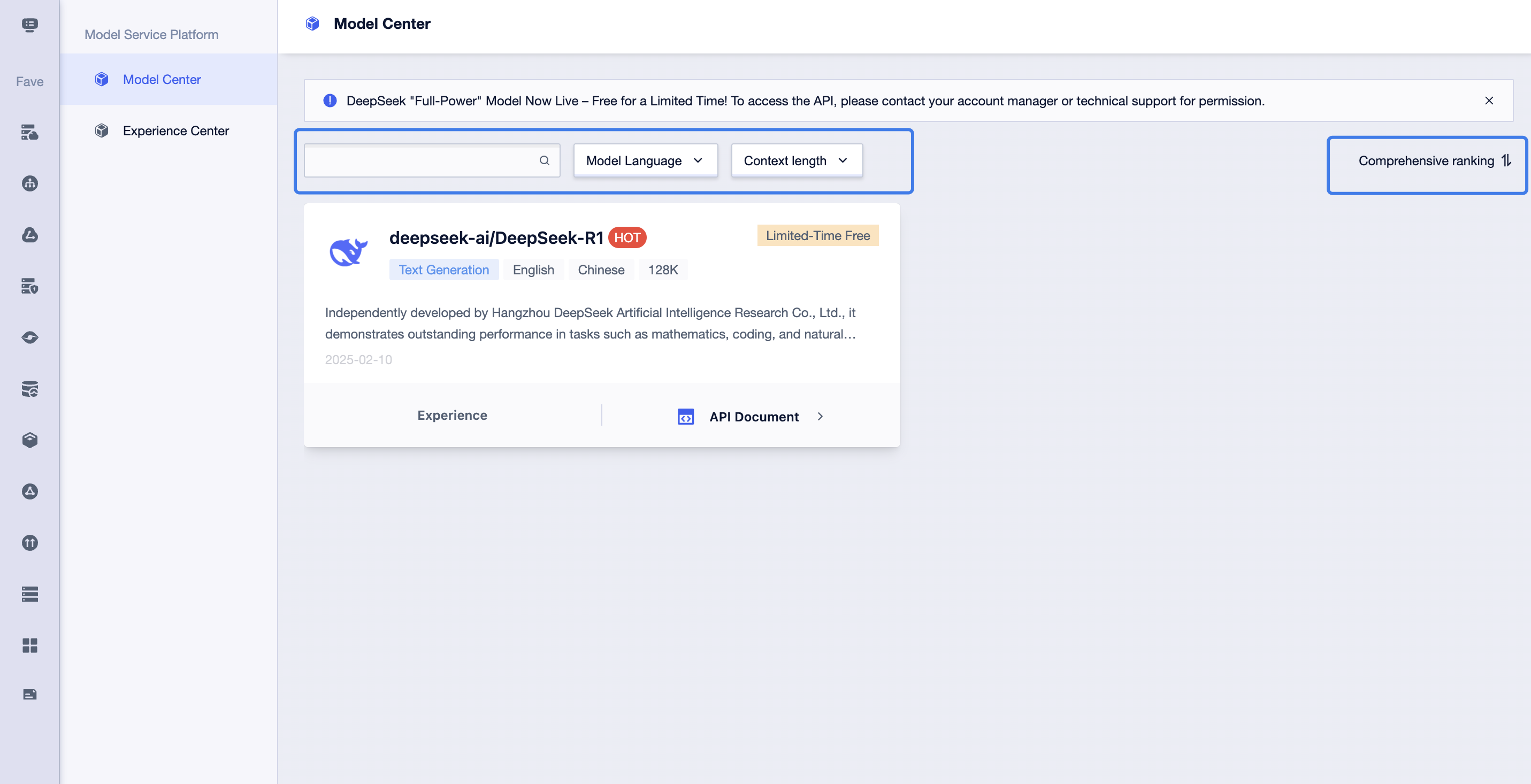
Task: Click the cube icon beside Model Center menu
Action: click(102, 79)
